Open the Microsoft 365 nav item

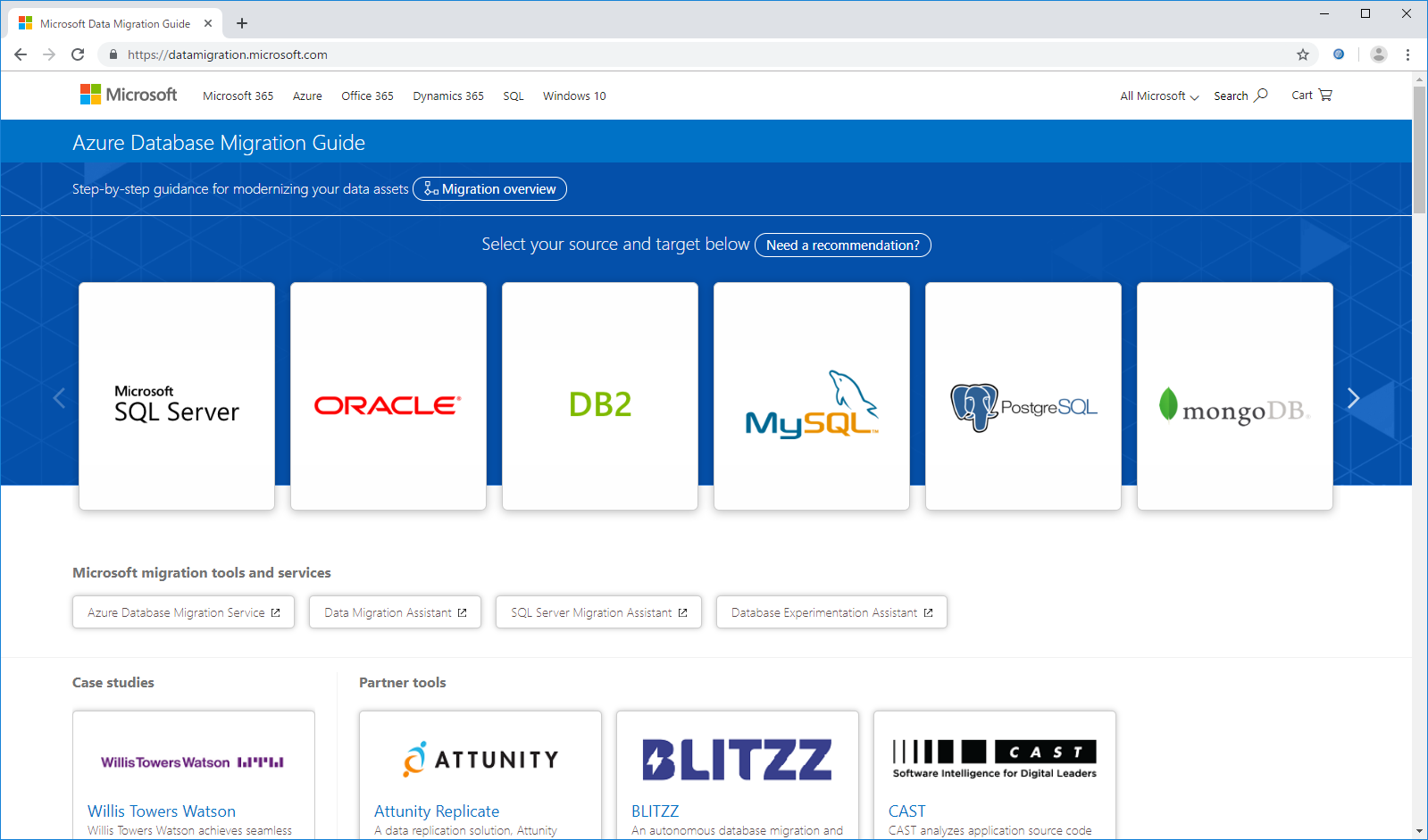[x=238, y=96]
